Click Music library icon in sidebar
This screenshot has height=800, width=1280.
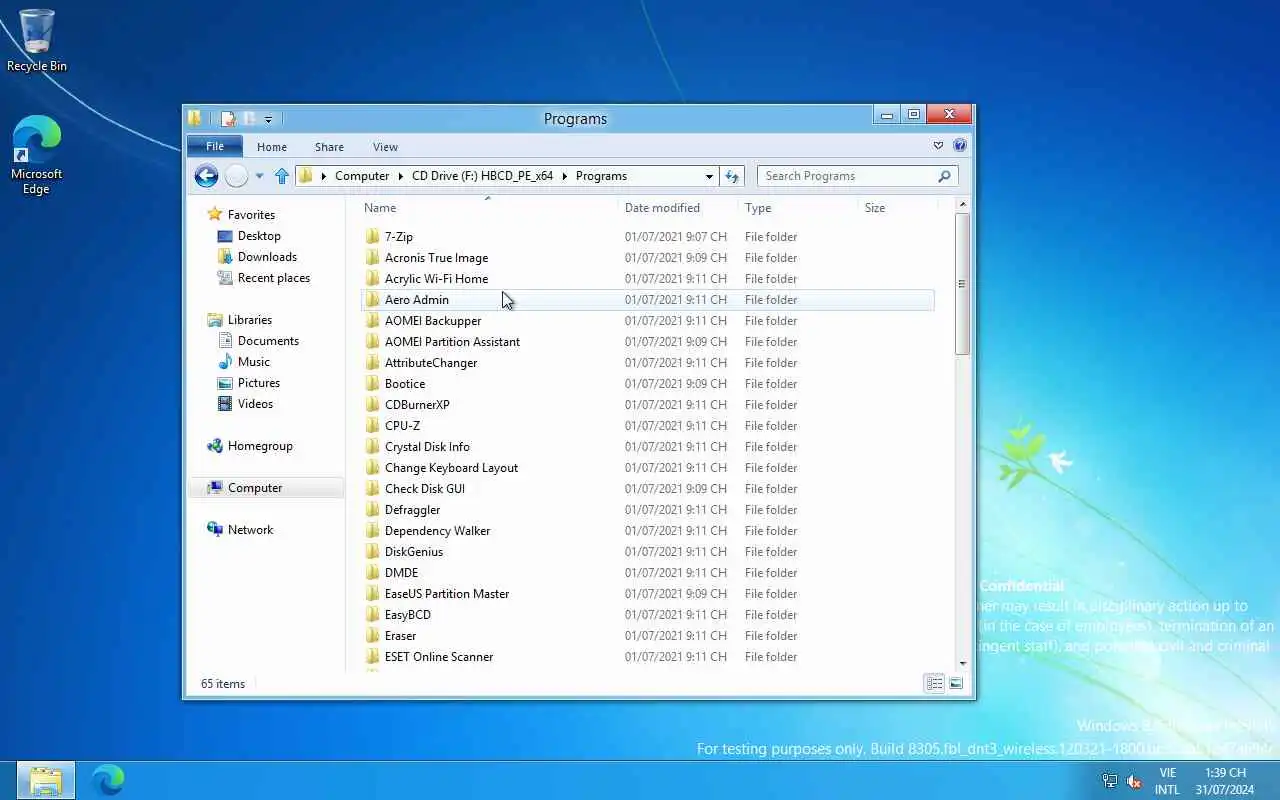pos(225,362)
